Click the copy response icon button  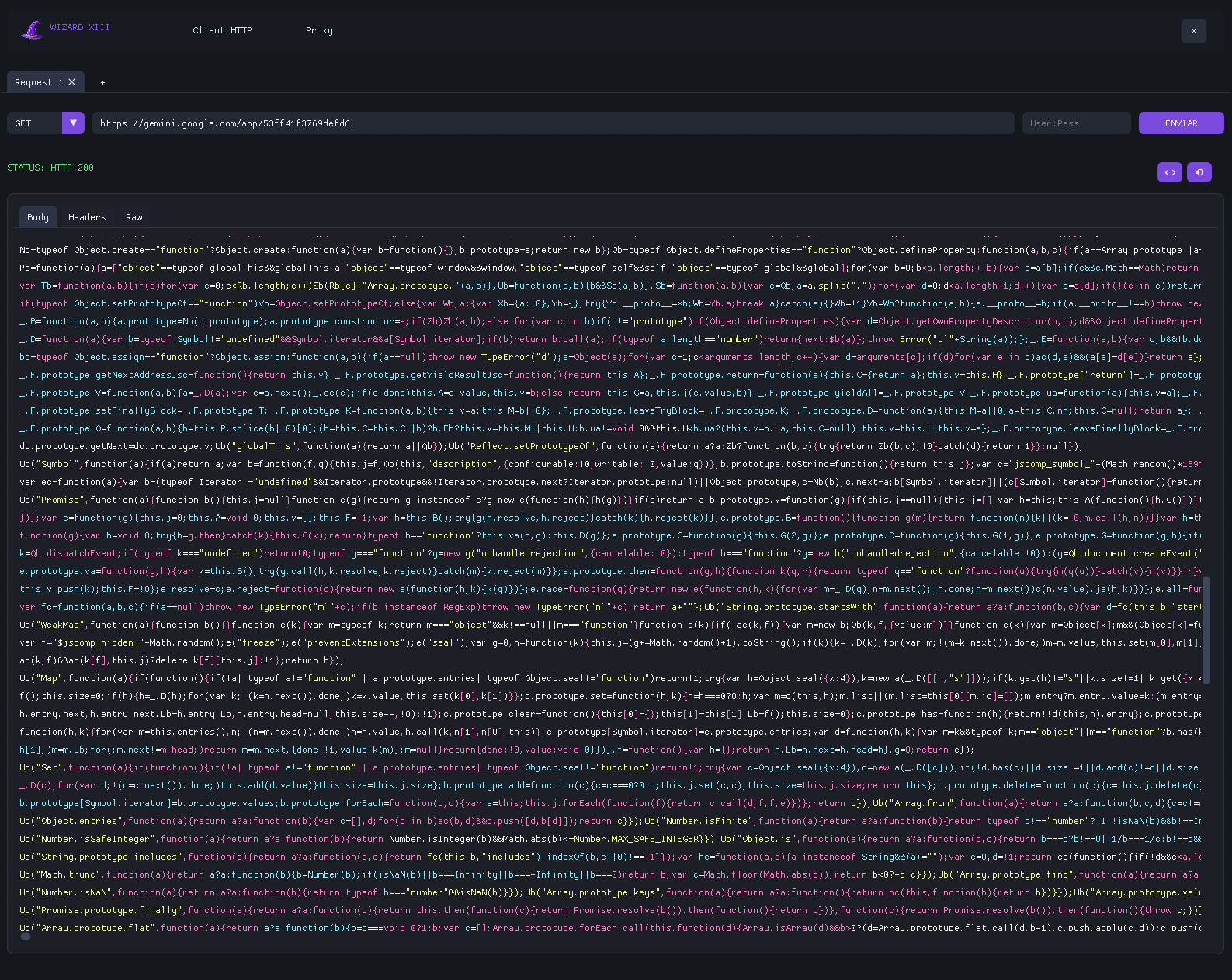(x=1199, y=172)
